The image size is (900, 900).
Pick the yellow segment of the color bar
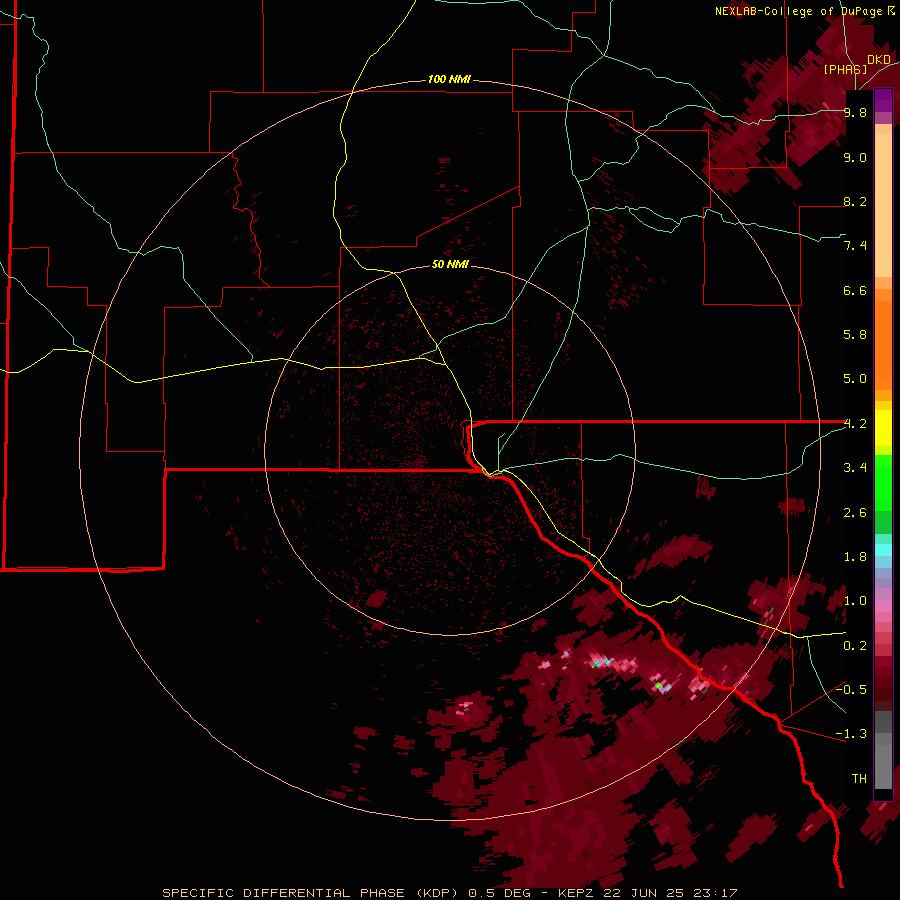pos(883,428)
